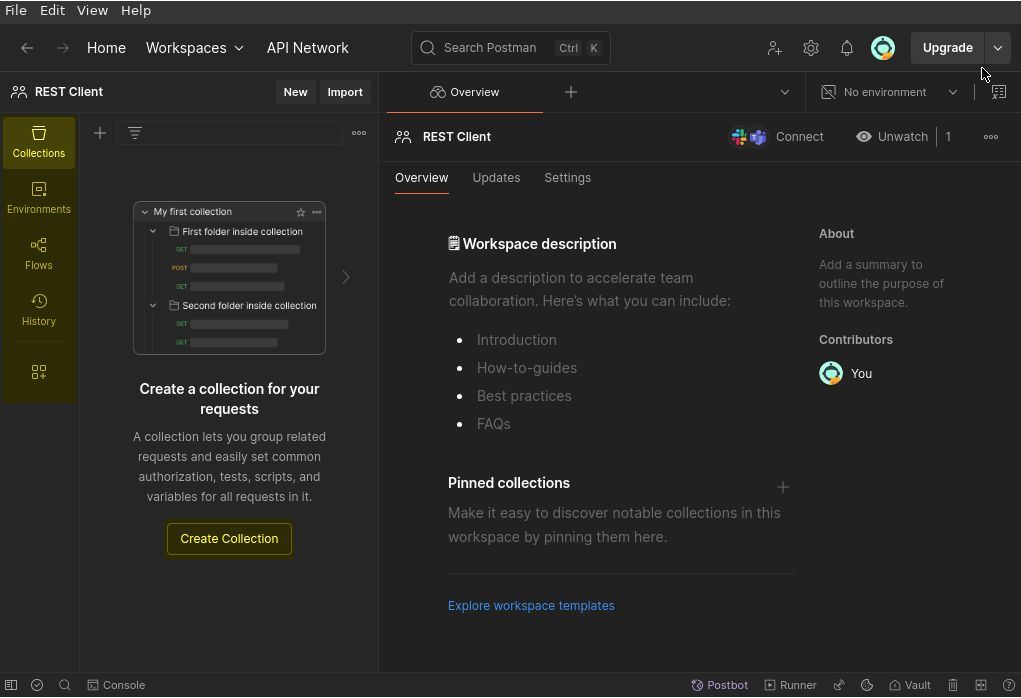Viewport: 1021px width, 698px height.
Task: Open the Edit menu
Action: point(52,10)
